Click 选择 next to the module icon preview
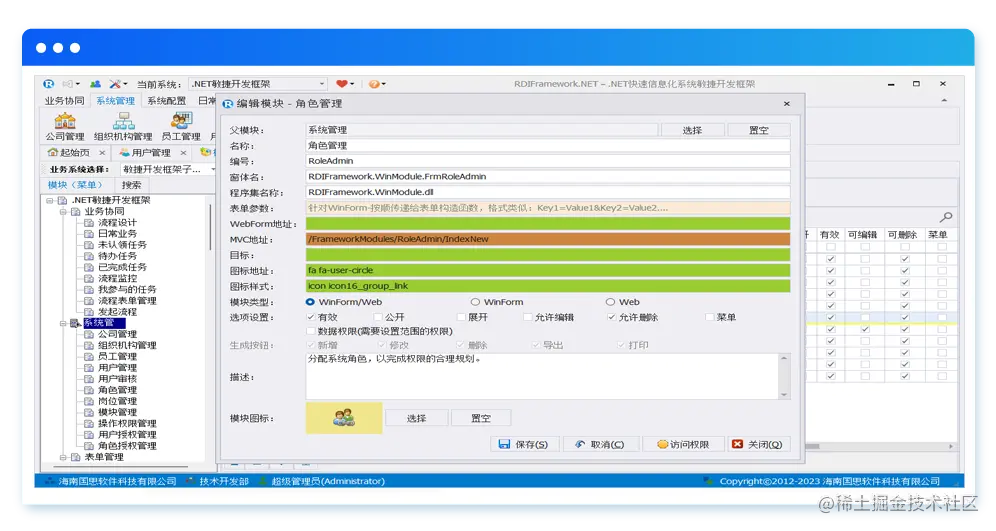Image resolution: width=996 pixels, height=531 pixels. (416, 418)
